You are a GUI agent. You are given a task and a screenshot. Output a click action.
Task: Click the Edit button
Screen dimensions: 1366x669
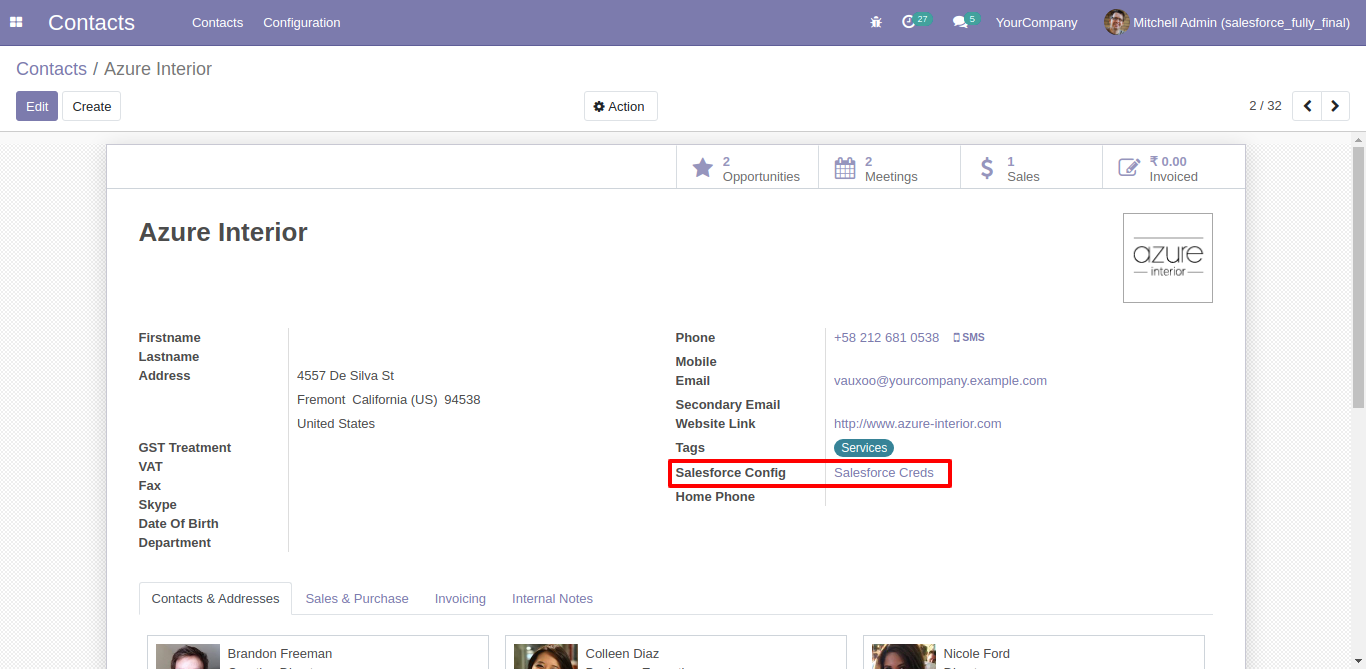point(37,106)
